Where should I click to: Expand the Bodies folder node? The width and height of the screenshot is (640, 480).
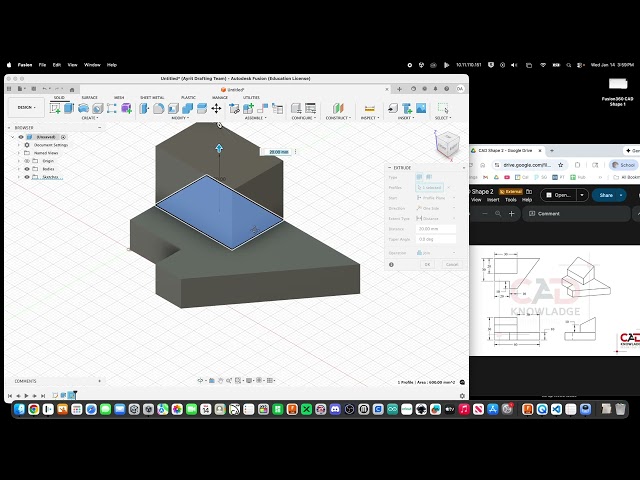pyautogui.click(x=18, y=169)
